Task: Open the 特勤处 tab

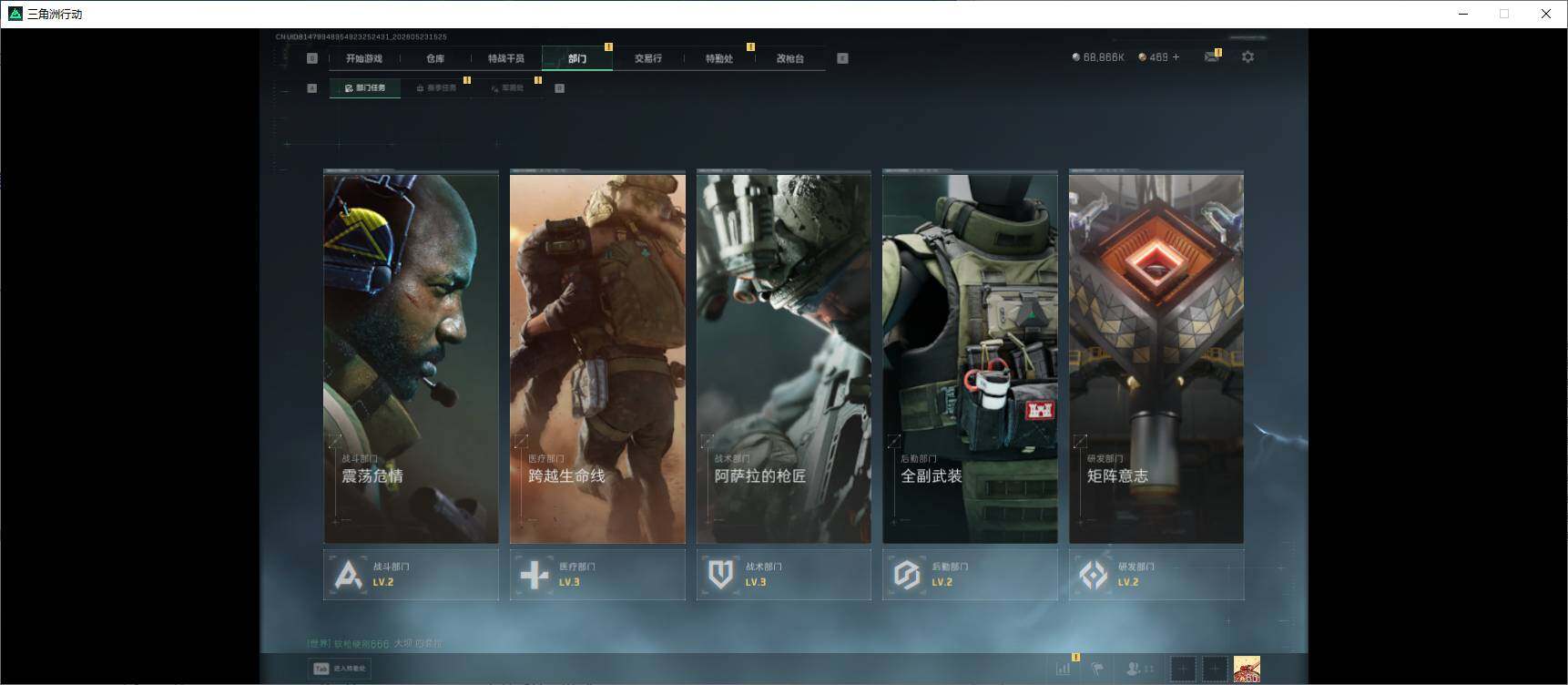Action: tap(719, 58)
